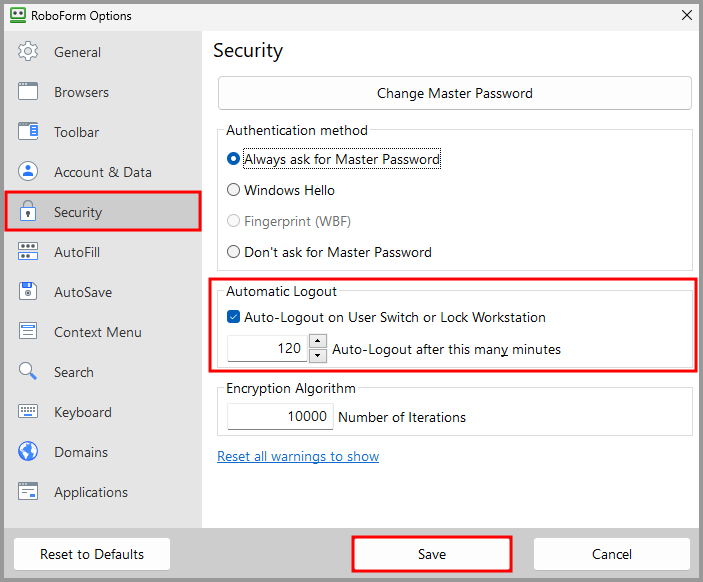Click the Number of Iterations field
This screenshot has height=582, width=703.
280,417
